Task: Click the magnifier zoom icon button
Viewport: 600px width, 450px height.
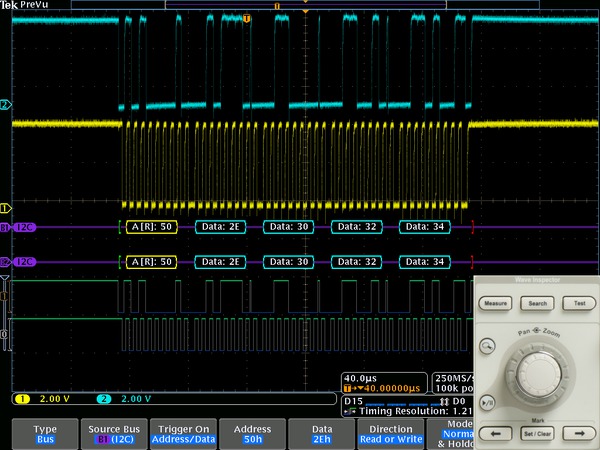Action: 487,346
